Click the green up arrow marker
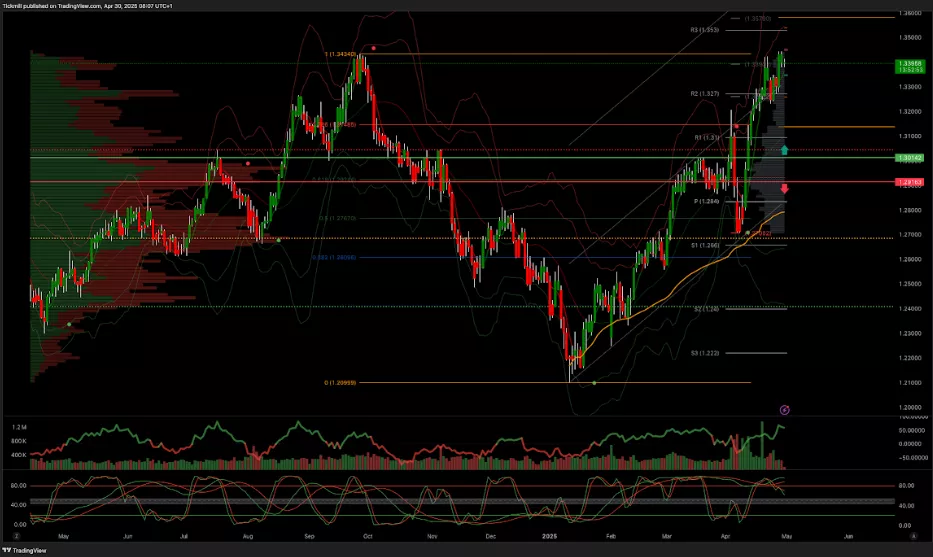The image size is (933, 557). 785,150
